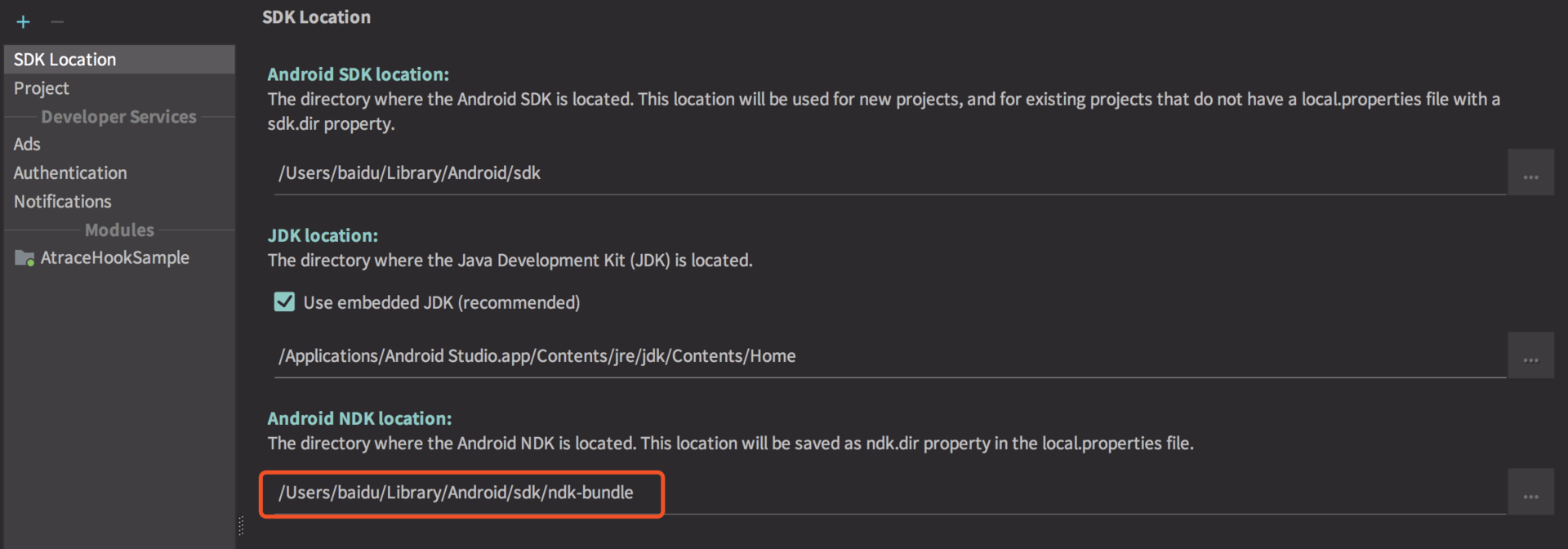Click the AtraceHookSample module folder icon
This screenshot has width=1568, height=549.
pos(24,258)
